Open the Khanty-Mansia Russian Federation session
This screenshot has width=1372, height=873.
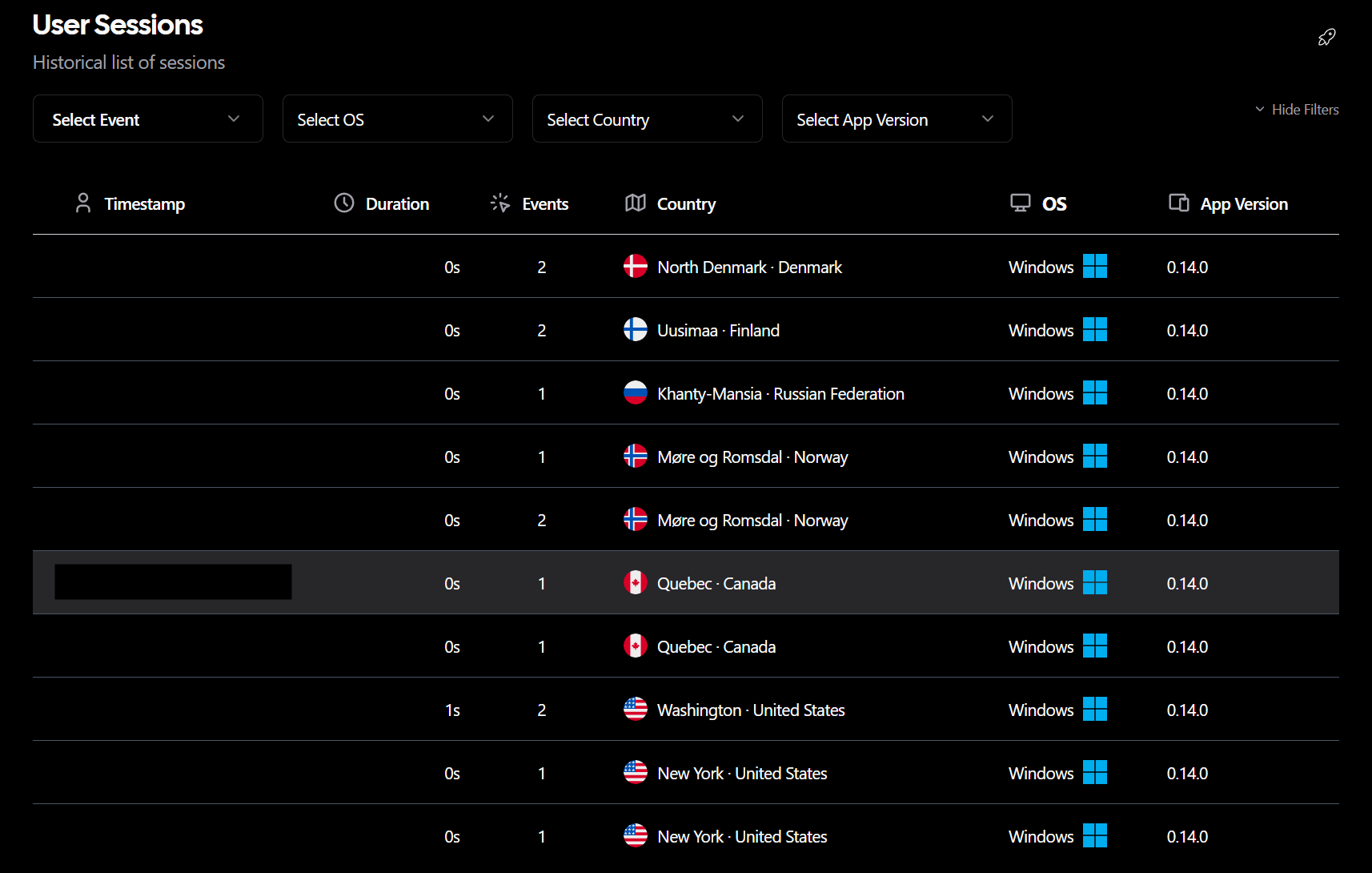(780, 394)
